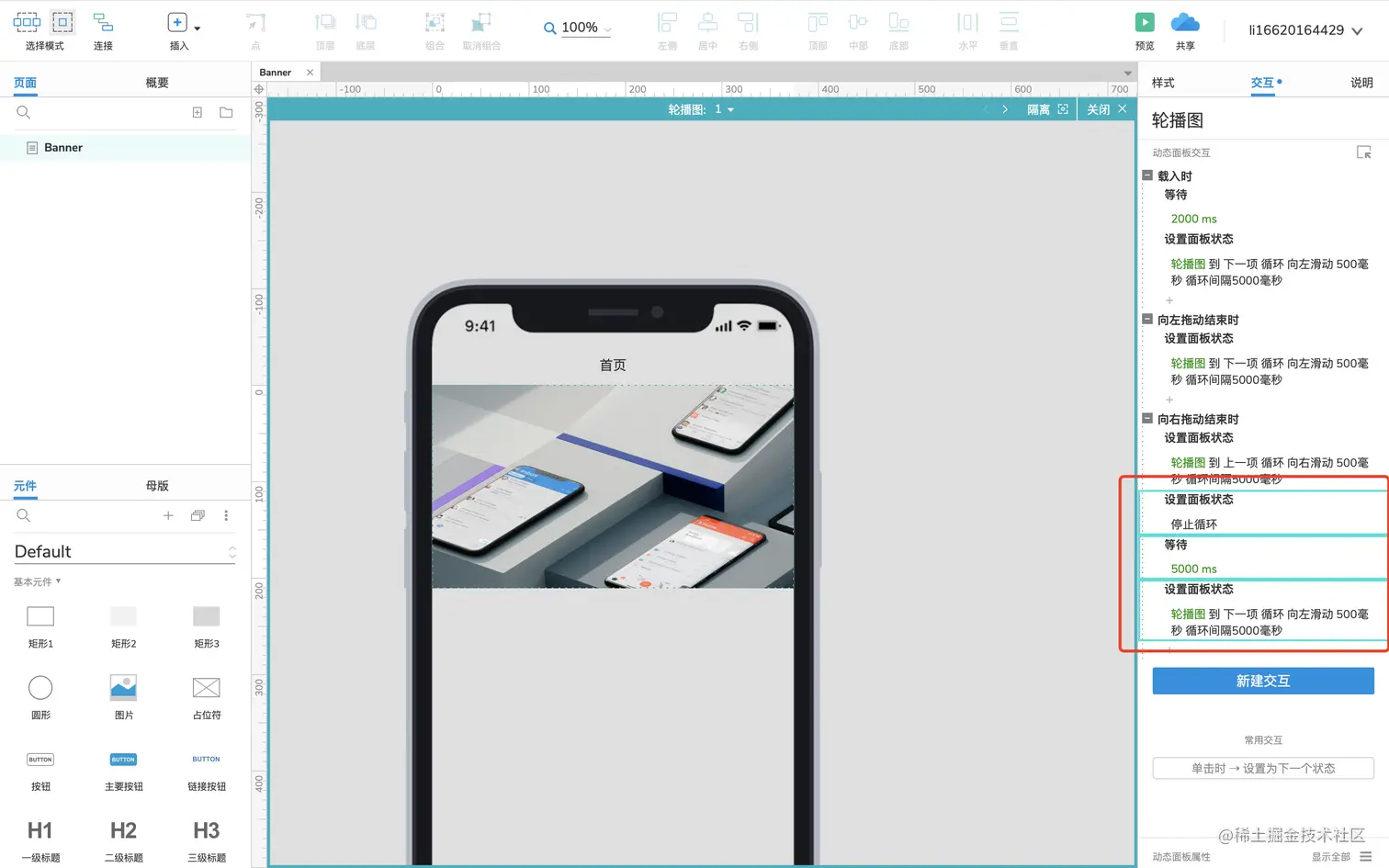Viewport: 1389px width, 868px height.
Task: Click 单击时 → 设置为下一个状态 shortcut button
Action: 1263,768
